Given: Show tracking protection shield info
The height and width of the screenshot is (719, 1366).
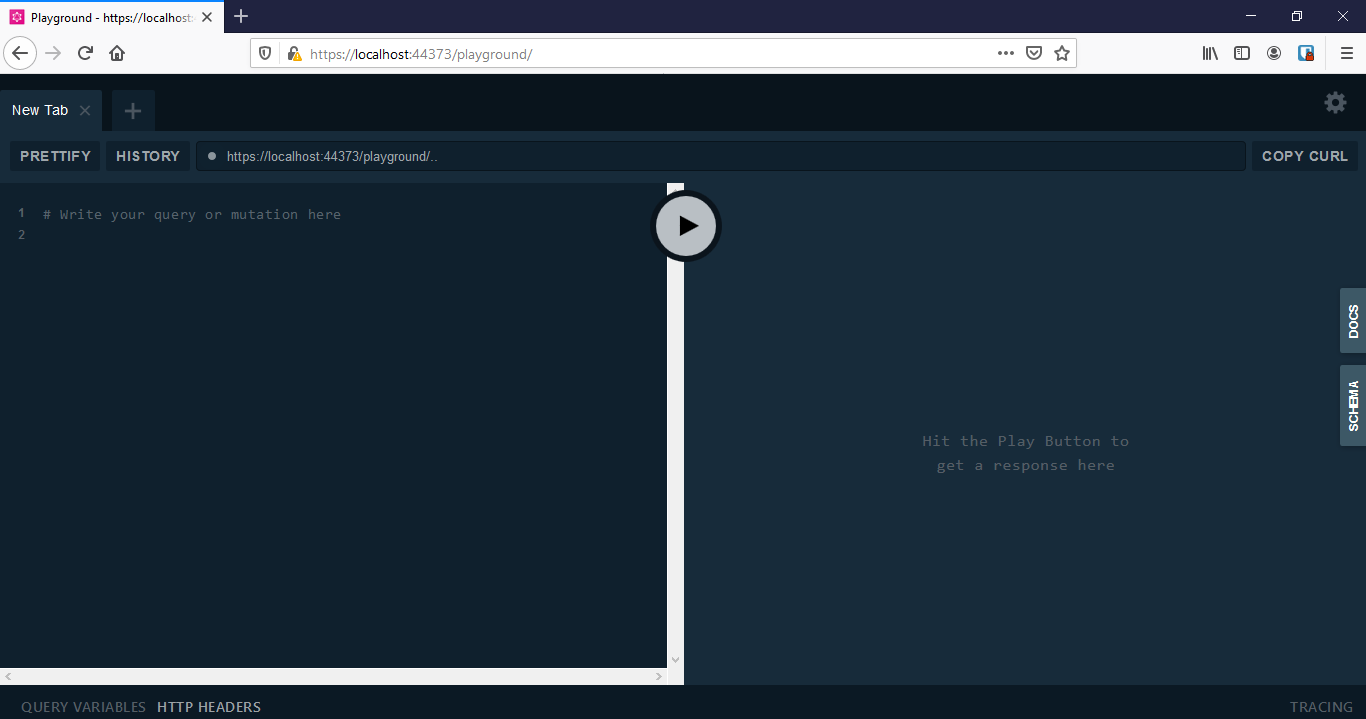Looking at the screenshot, I should (x=265, y=53).
